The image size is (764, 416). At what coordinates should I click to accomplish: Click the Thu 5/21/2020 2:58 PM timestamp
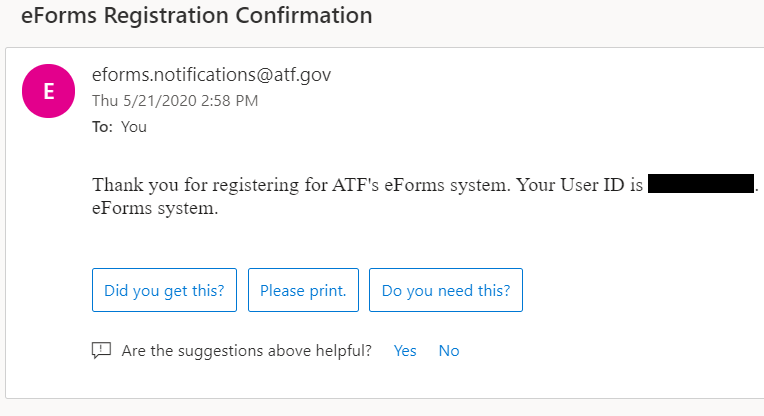(175, 101)
